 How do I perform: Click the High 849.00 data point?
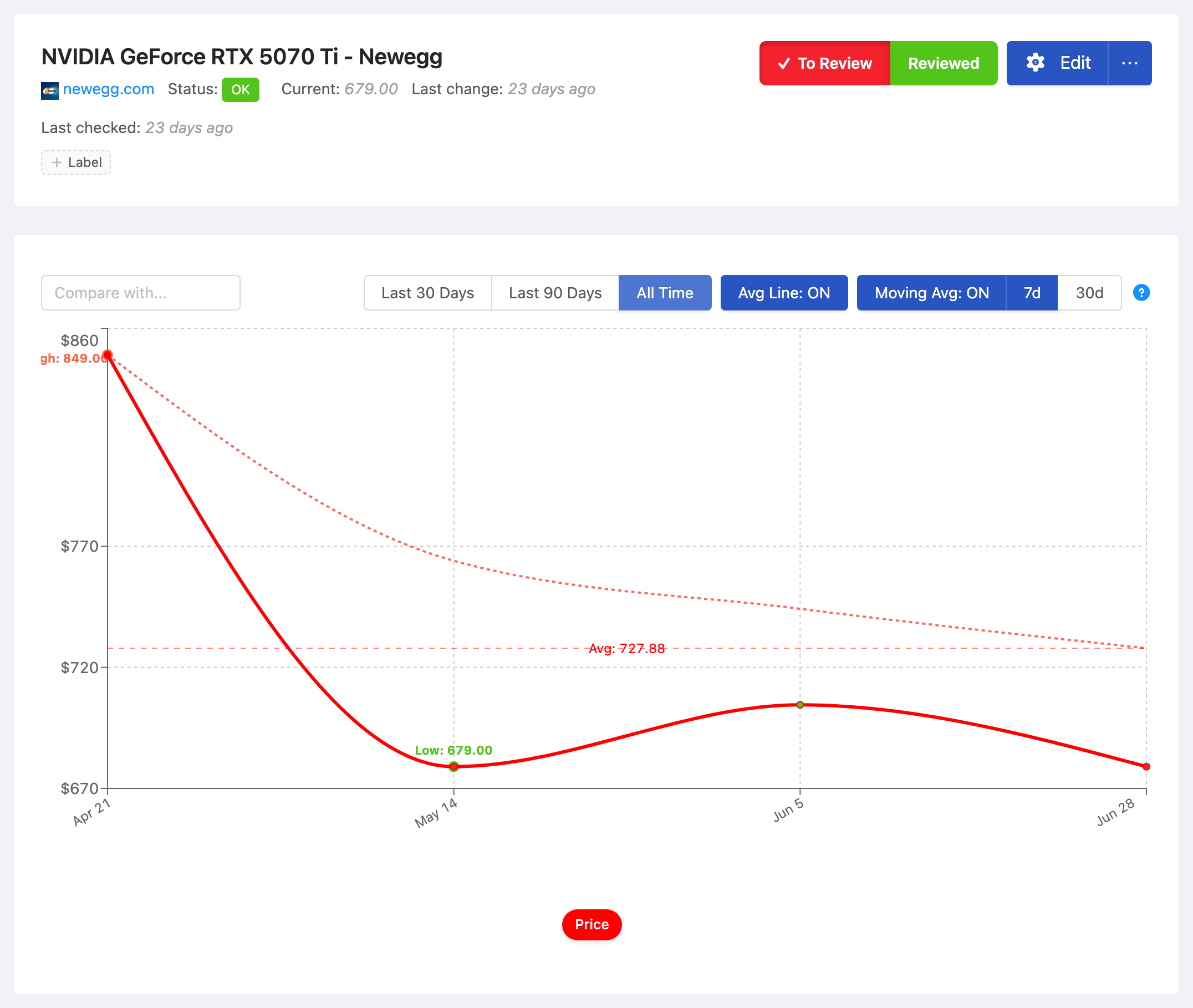(108, 355)
